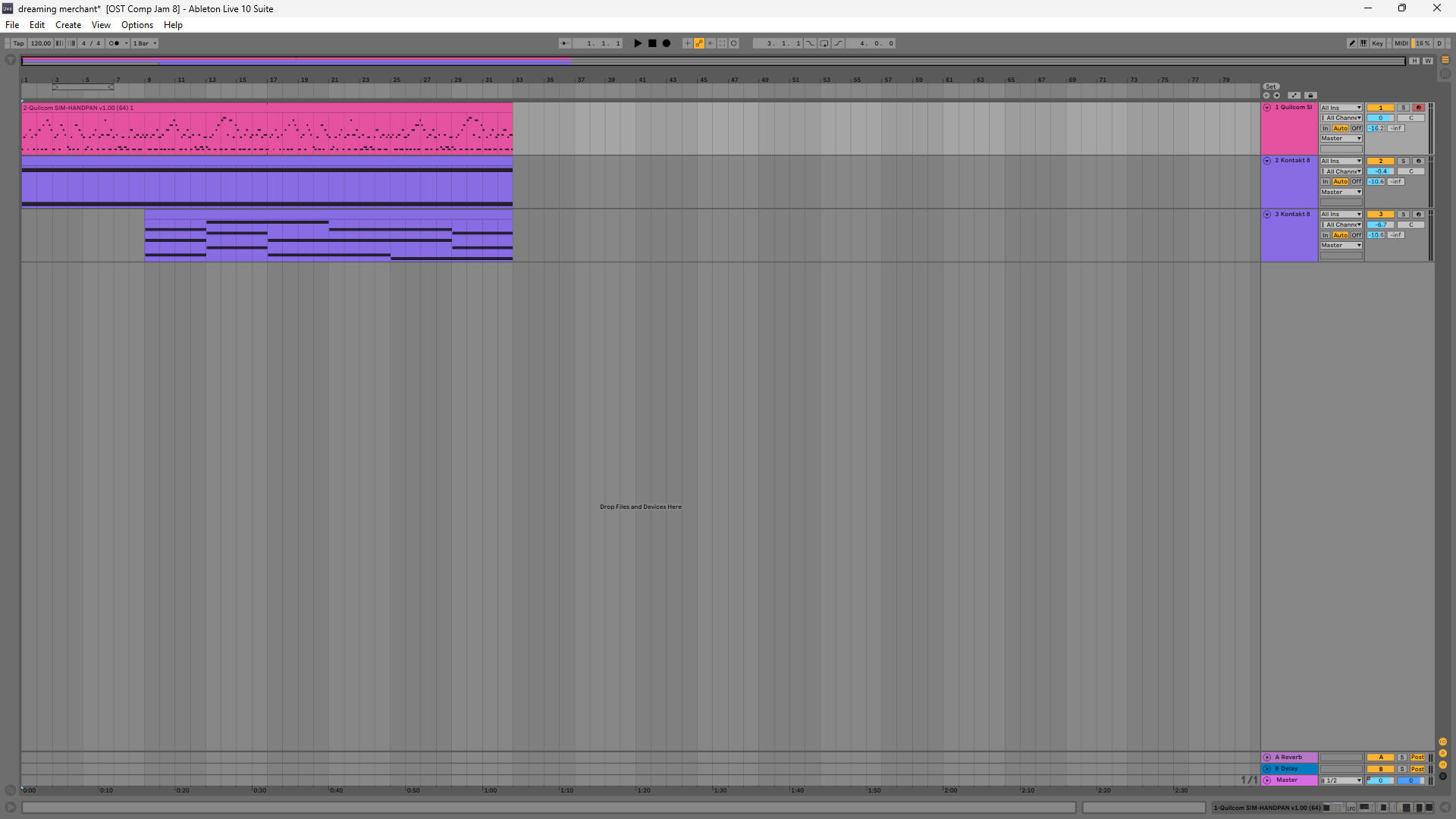The width and height of the screenshot is (1456, 819).
Task: Adjust the Kontakt 8 track 2 volume slider
Action: pos(1380,171)
